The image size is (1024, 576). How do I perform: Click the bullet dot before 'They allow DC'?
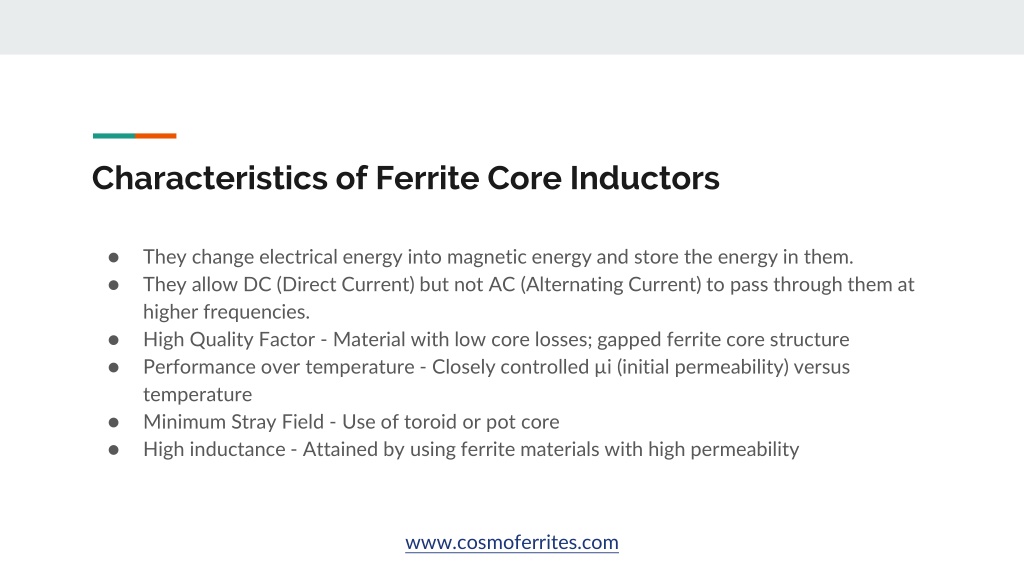click(x=114, y=285)
